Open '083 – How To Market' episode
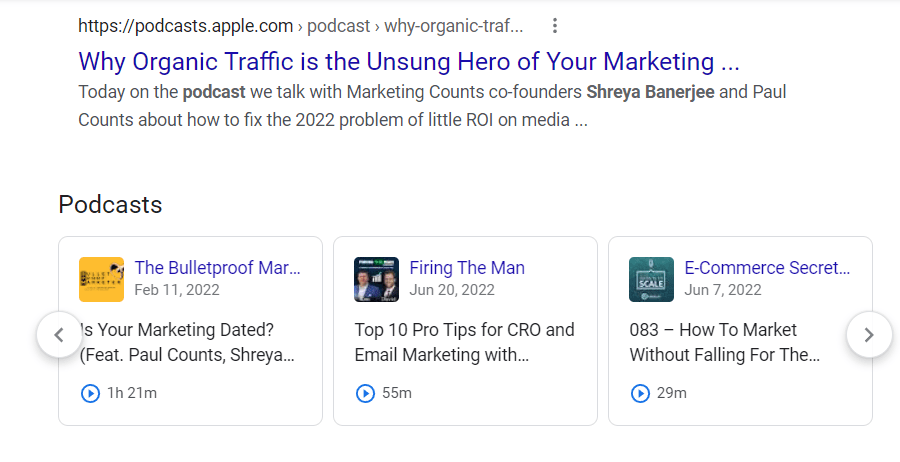The image size is (900, 462). point(725,342)
